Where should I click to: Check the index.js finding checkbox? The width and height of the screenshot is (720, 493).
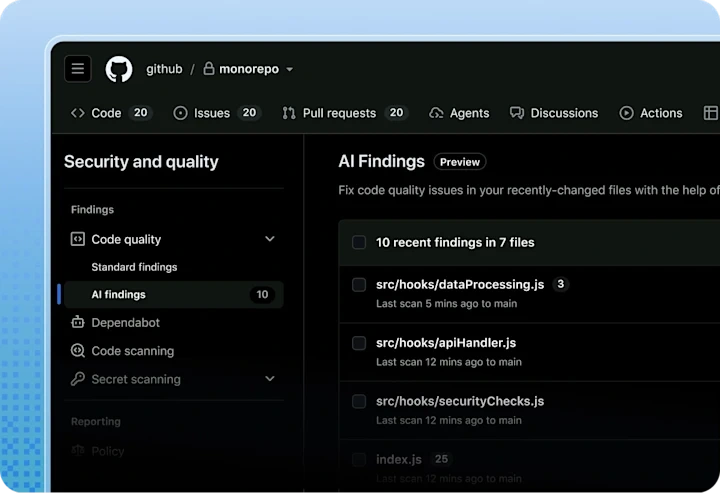pos(359,459)
